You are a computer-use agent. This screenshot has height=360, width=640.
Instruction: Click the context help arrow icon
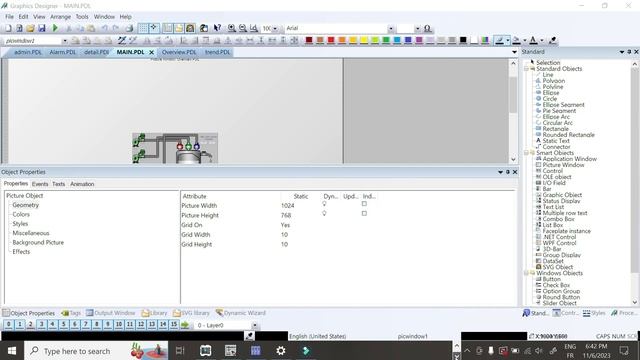pos(218,28)
